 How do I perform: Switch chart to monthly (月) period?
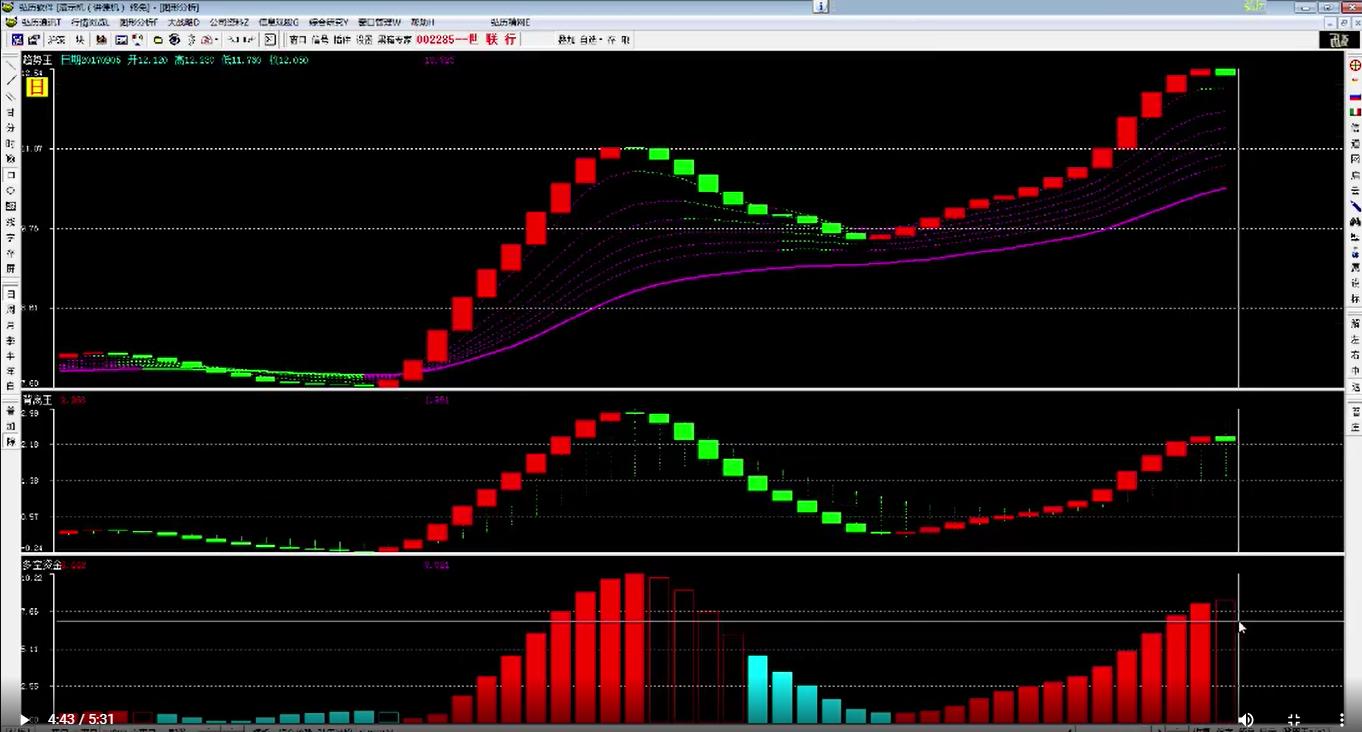coord(11,325)
